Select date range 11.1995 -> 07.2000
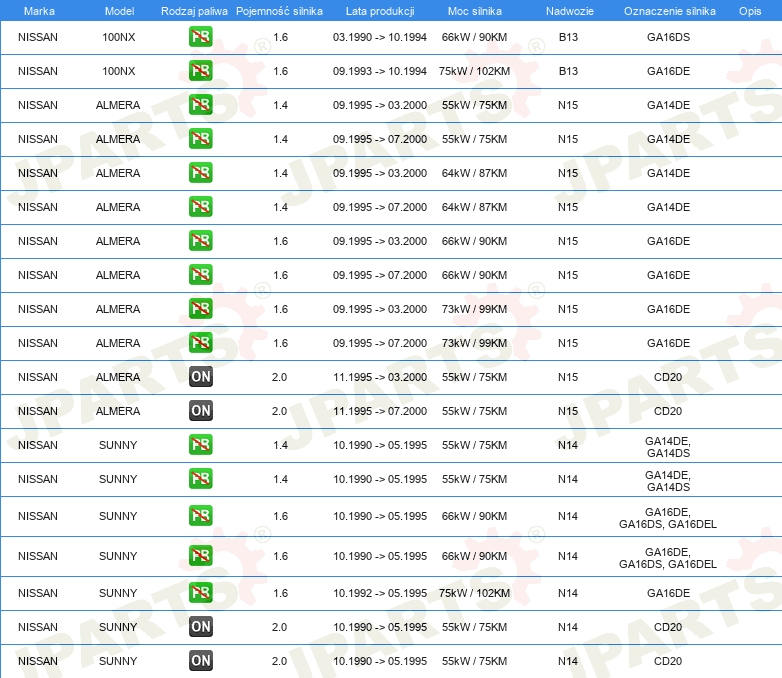782x678 pixels. click(380, 411)
